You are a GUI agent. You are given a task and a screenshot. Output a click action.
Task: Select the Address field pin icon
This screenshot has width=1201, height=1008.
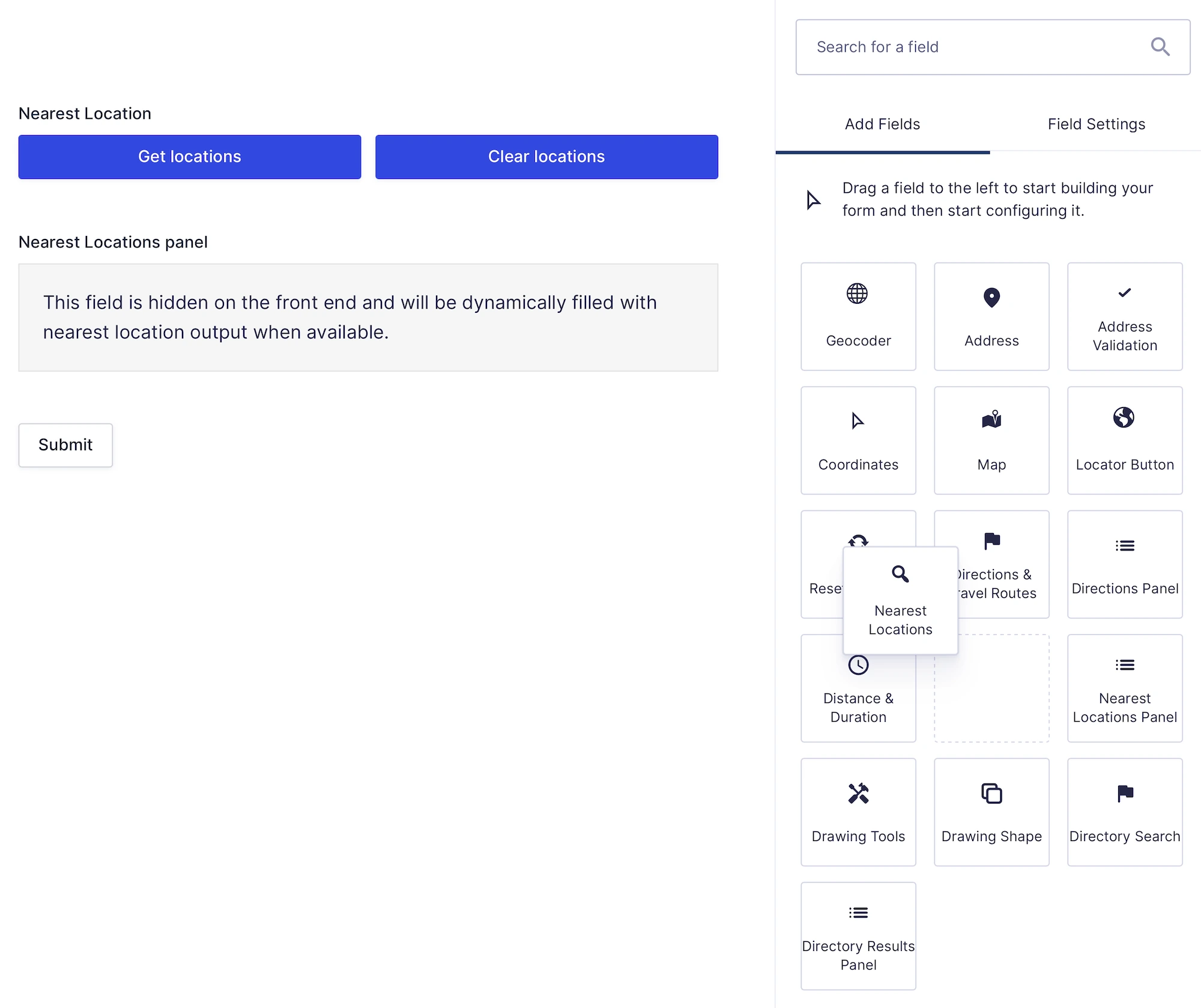(991, 297)
